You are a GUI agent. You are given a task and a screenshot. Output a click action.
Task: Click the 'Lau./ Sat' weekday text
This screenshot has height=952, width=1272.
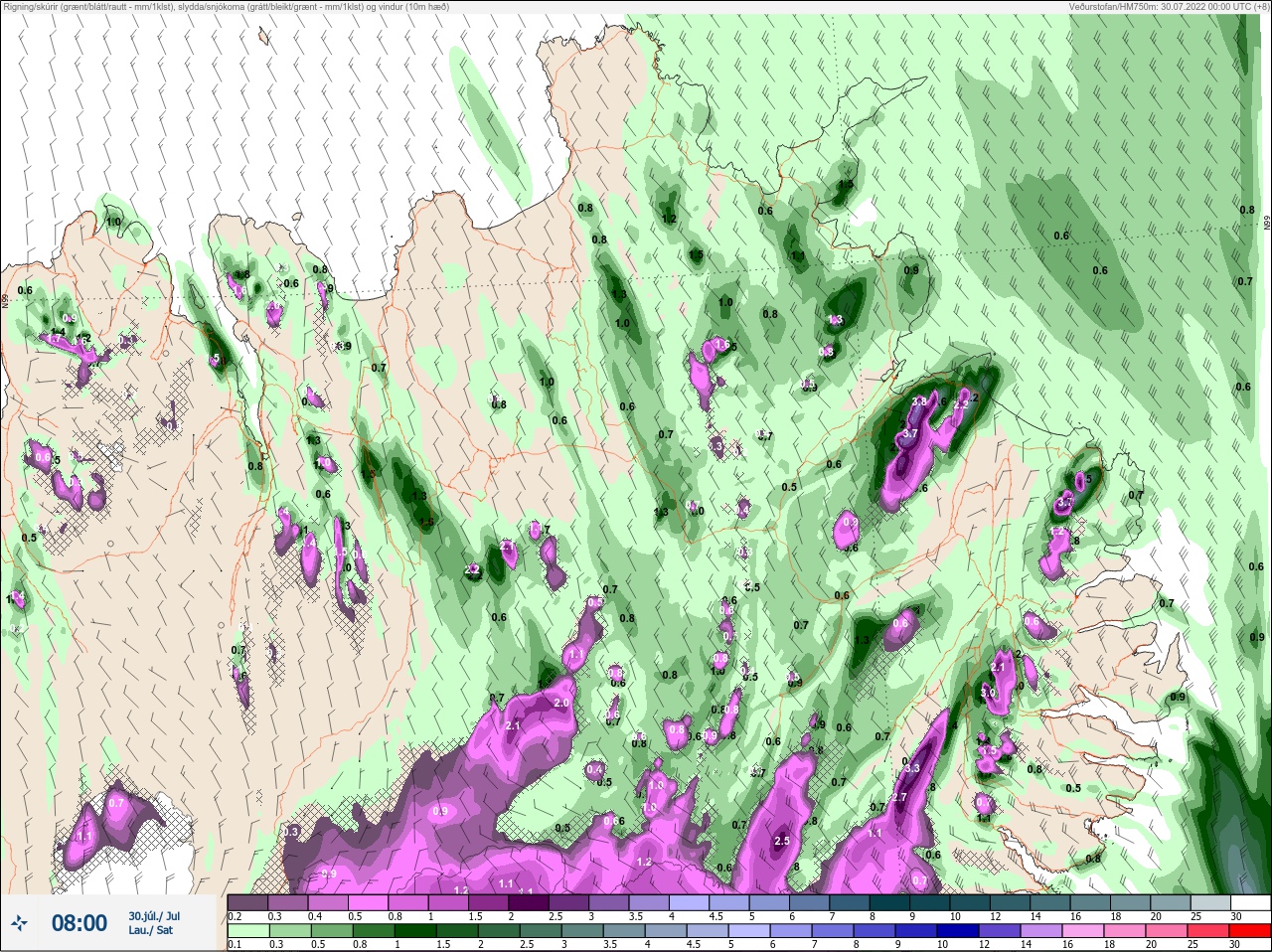(x=150, y=930)
